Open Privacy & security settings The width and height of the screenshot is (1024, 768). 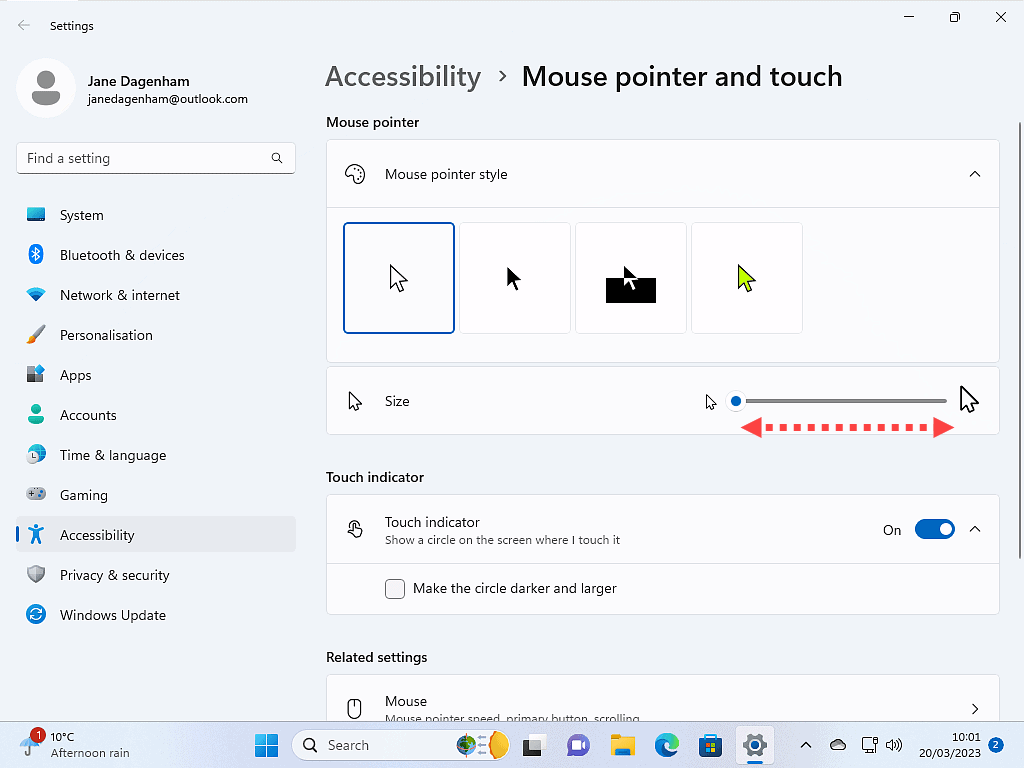pyautogui.click(x=114, y=575)
